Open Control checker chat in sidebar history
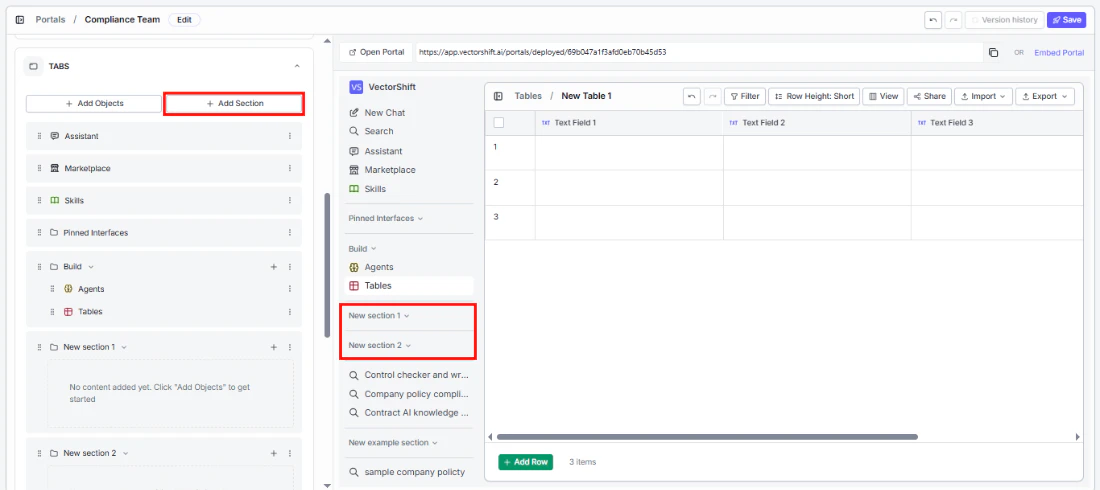This screenshot has width=1100, height=490. pos(409,375)
